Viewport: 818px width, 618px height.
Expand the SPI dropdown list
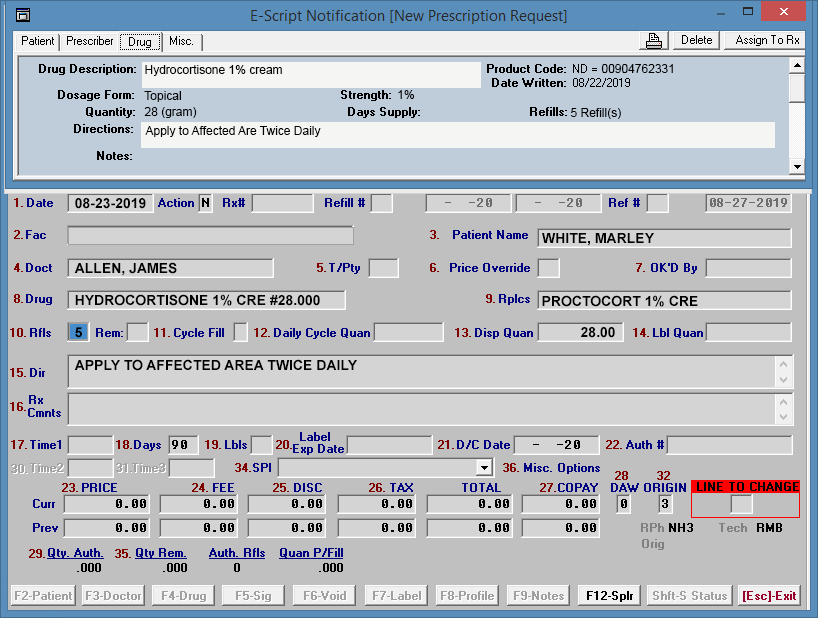(x=485, y=467)
